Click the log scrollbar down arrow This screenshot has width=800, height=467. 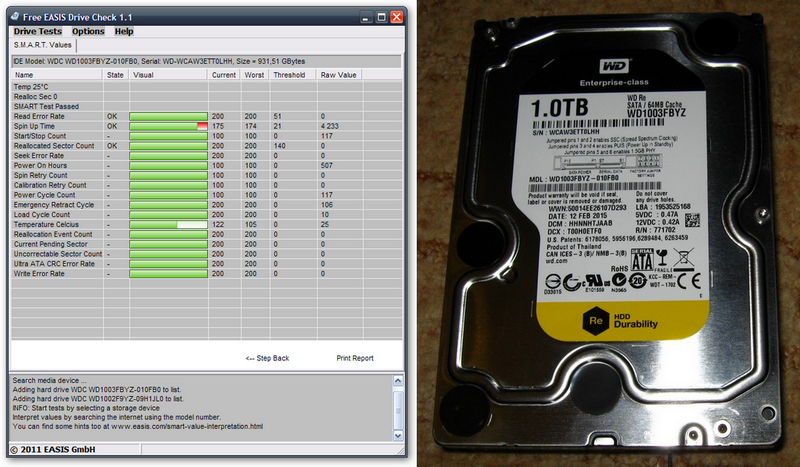398,435
